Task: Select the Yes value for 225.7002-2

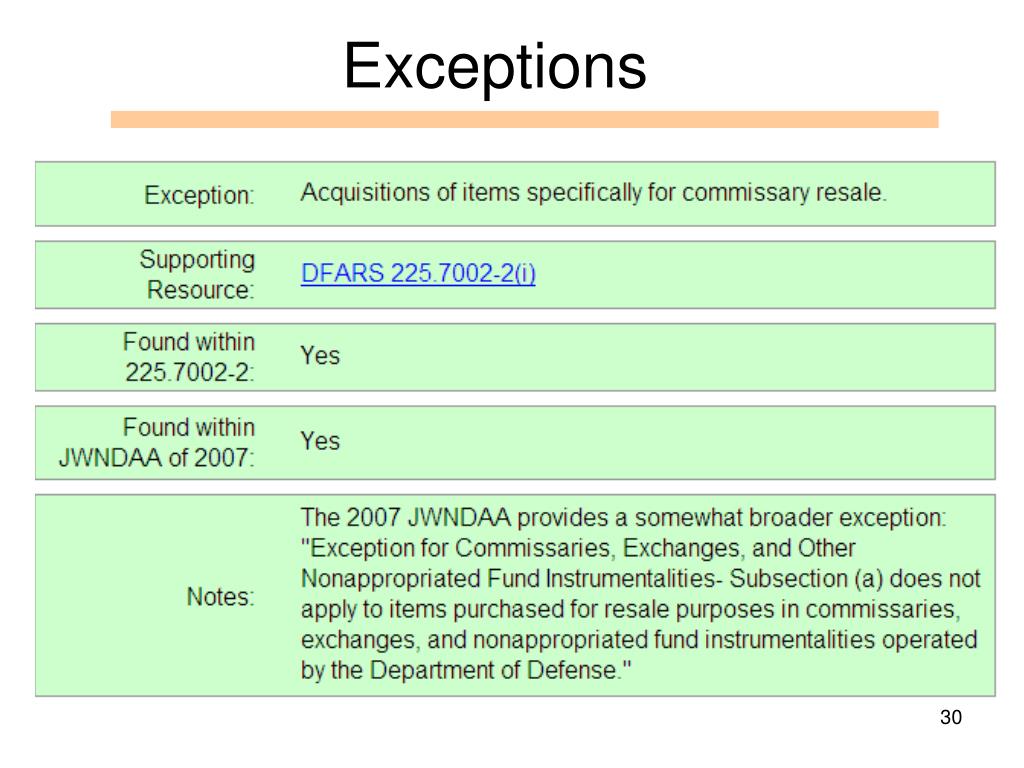Action: 320,356
